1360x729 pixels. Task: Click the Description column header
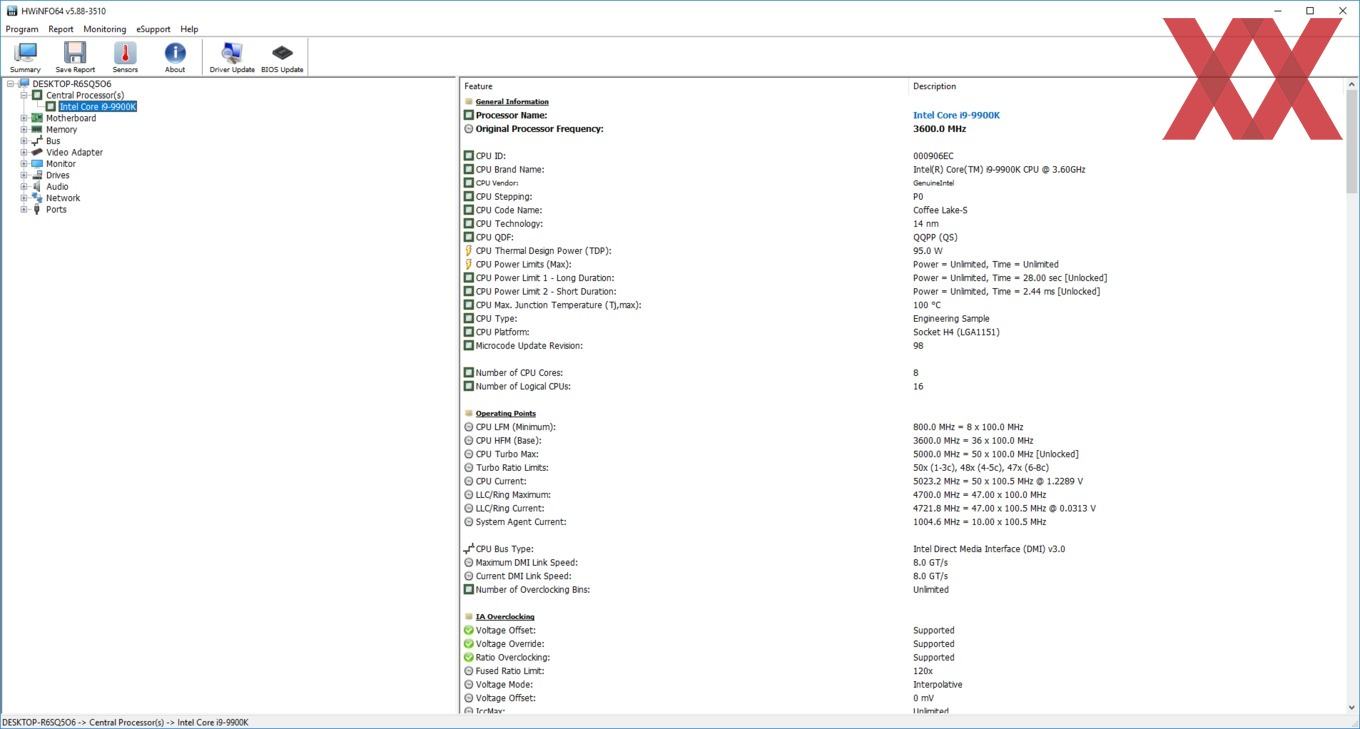pos(1126,86)
